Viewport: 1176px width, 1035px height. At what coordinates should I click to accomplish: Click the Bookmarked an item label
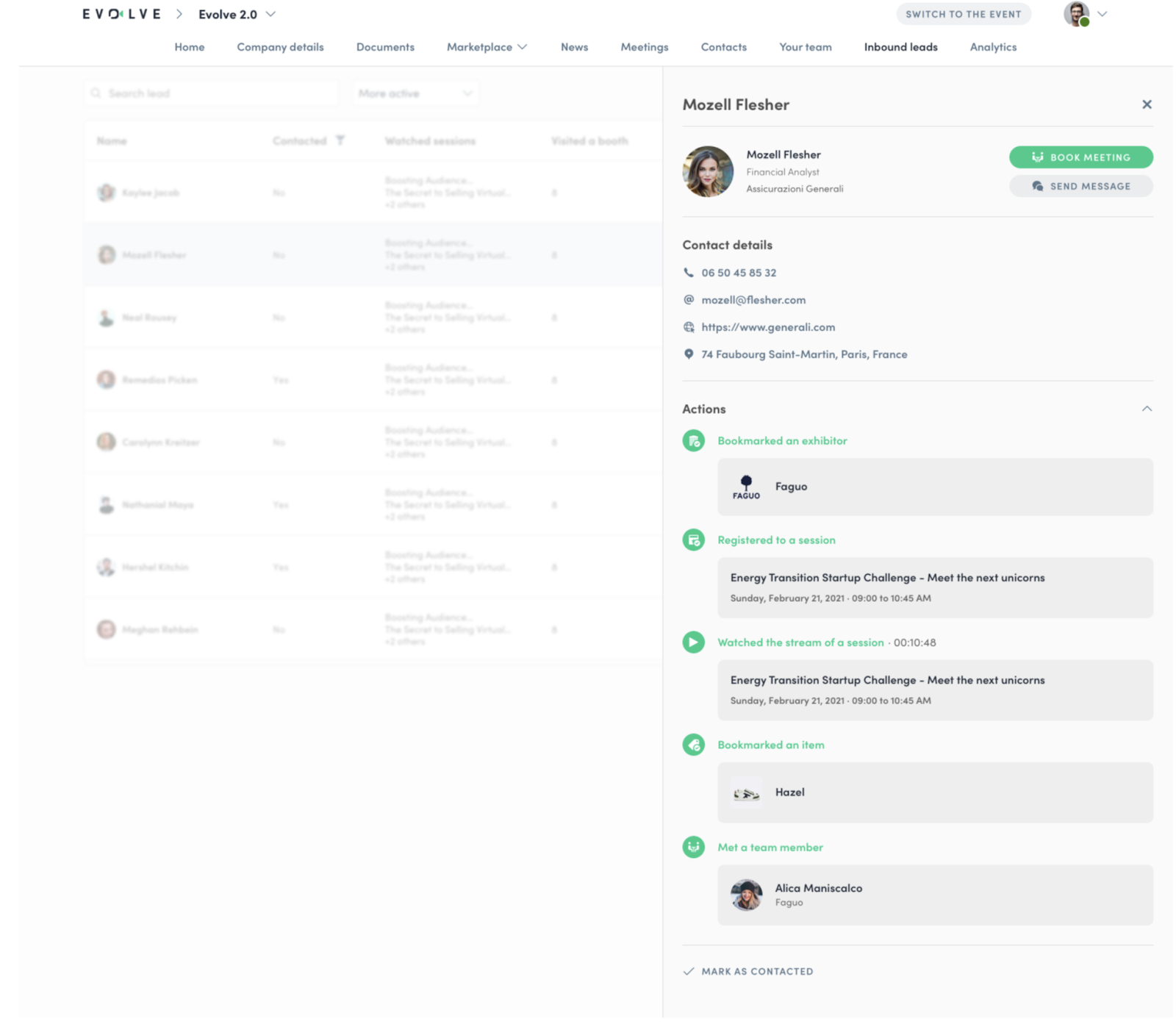click(771, 745)
